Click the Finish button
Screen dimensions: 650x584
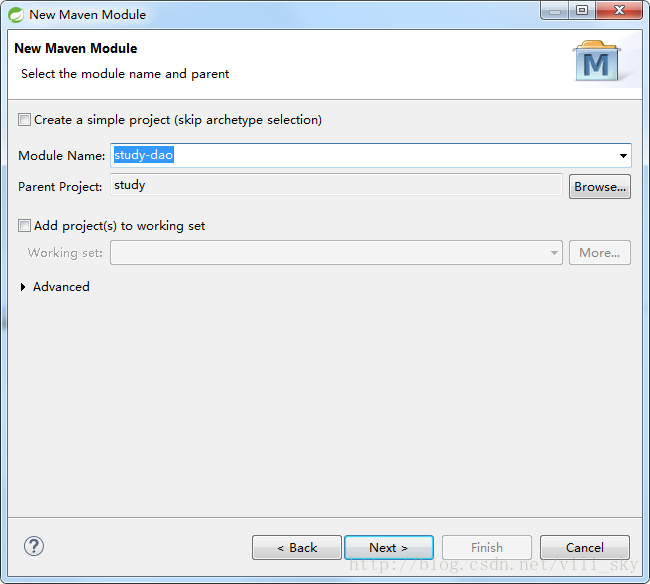click(x=487, y=548)
